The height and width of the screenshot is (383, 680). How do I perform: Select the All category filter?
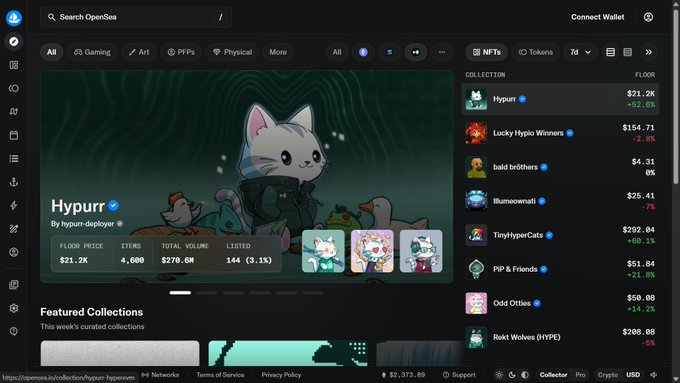point(52,52)
